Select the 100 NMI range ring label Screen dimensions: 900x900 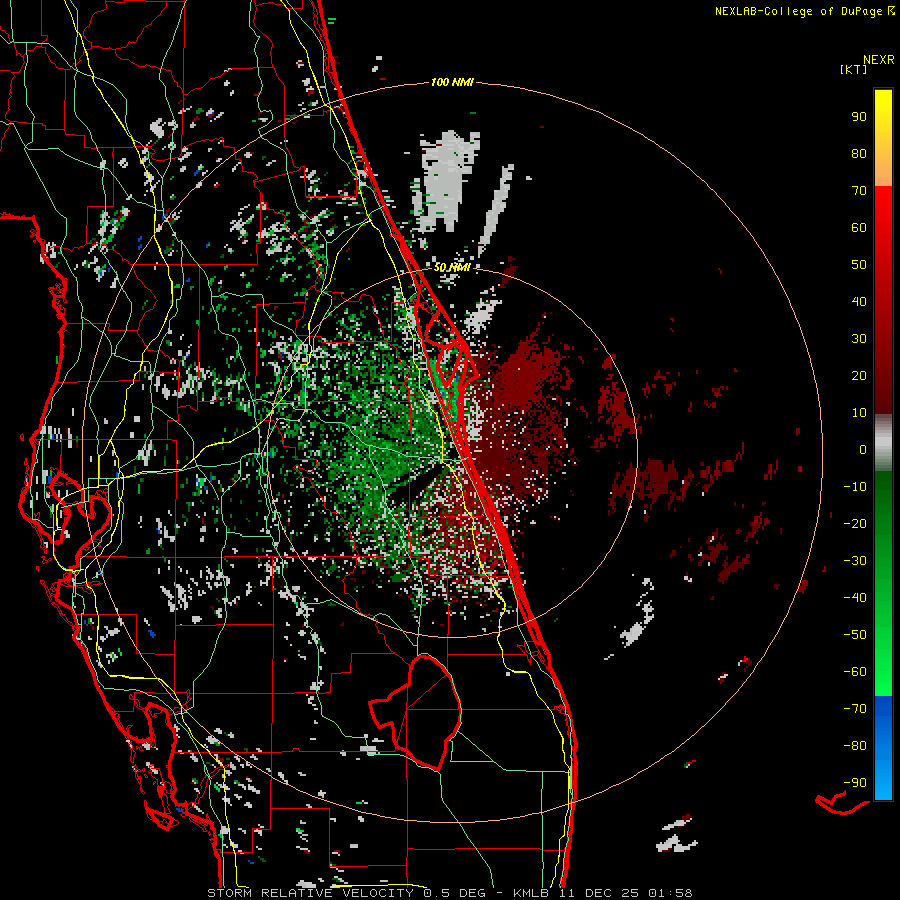(x=452, y=83)
